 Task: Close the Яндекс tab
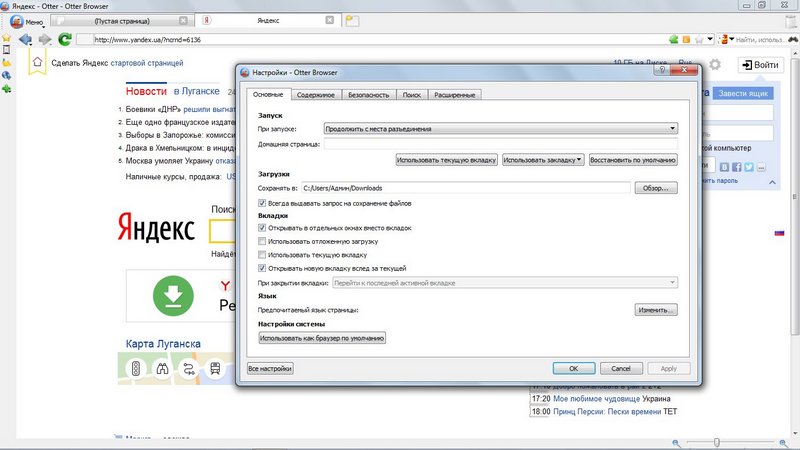pos(330,20)
